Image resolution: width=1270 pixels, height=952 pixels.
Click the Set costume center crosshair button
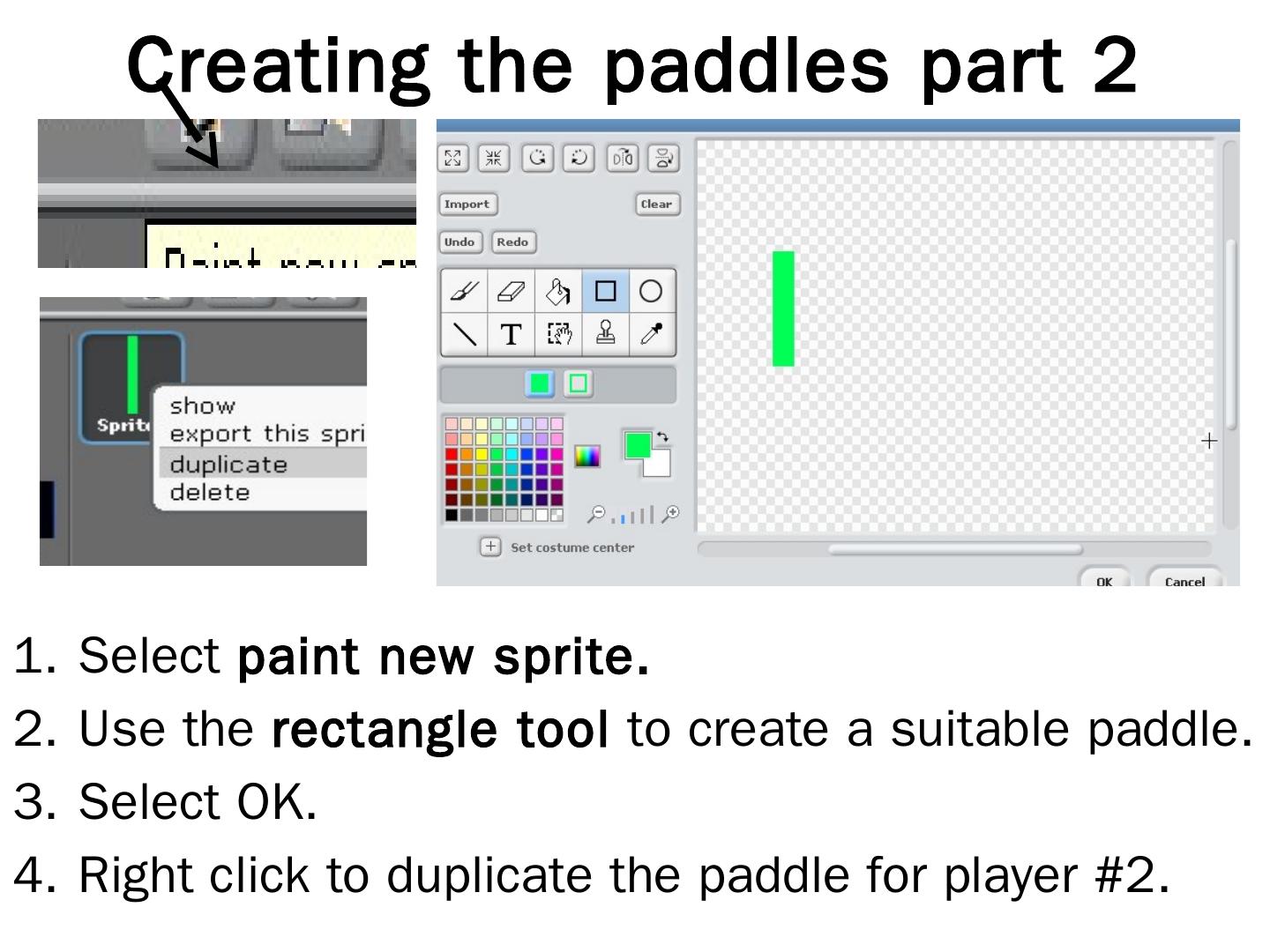490,547
